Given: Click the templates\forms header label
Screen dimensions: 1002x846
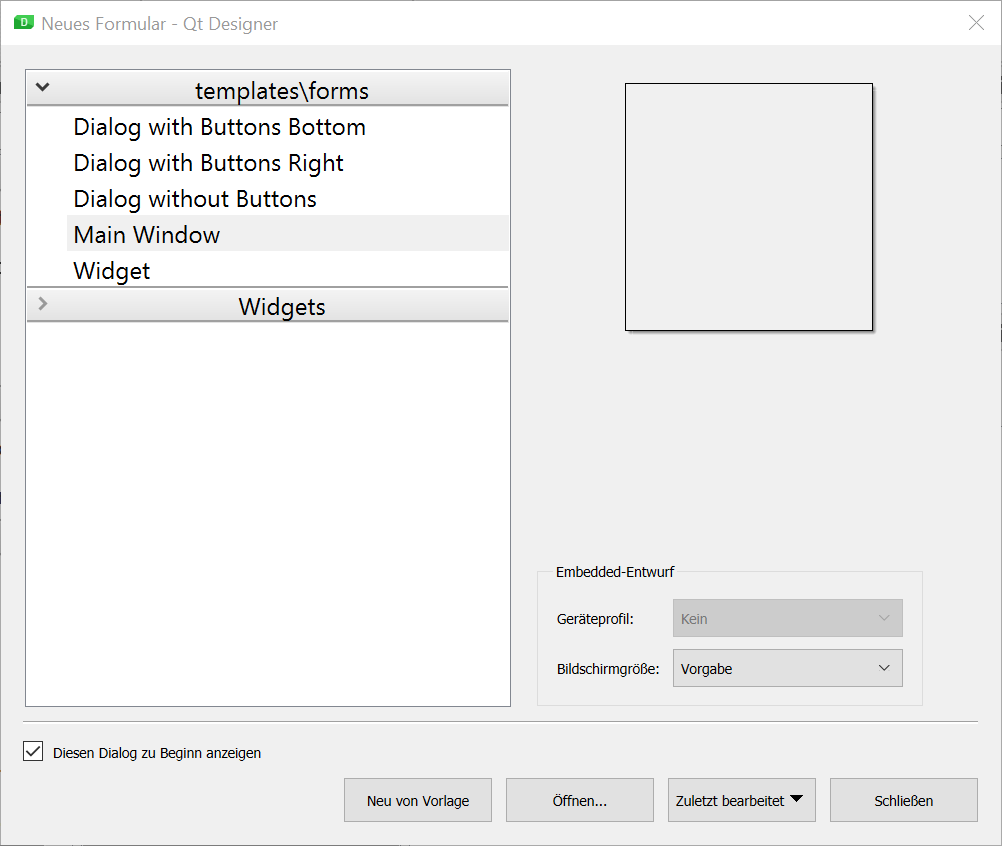Looking at the screenshot, I should pyautogui.click(x=282, y=91).
